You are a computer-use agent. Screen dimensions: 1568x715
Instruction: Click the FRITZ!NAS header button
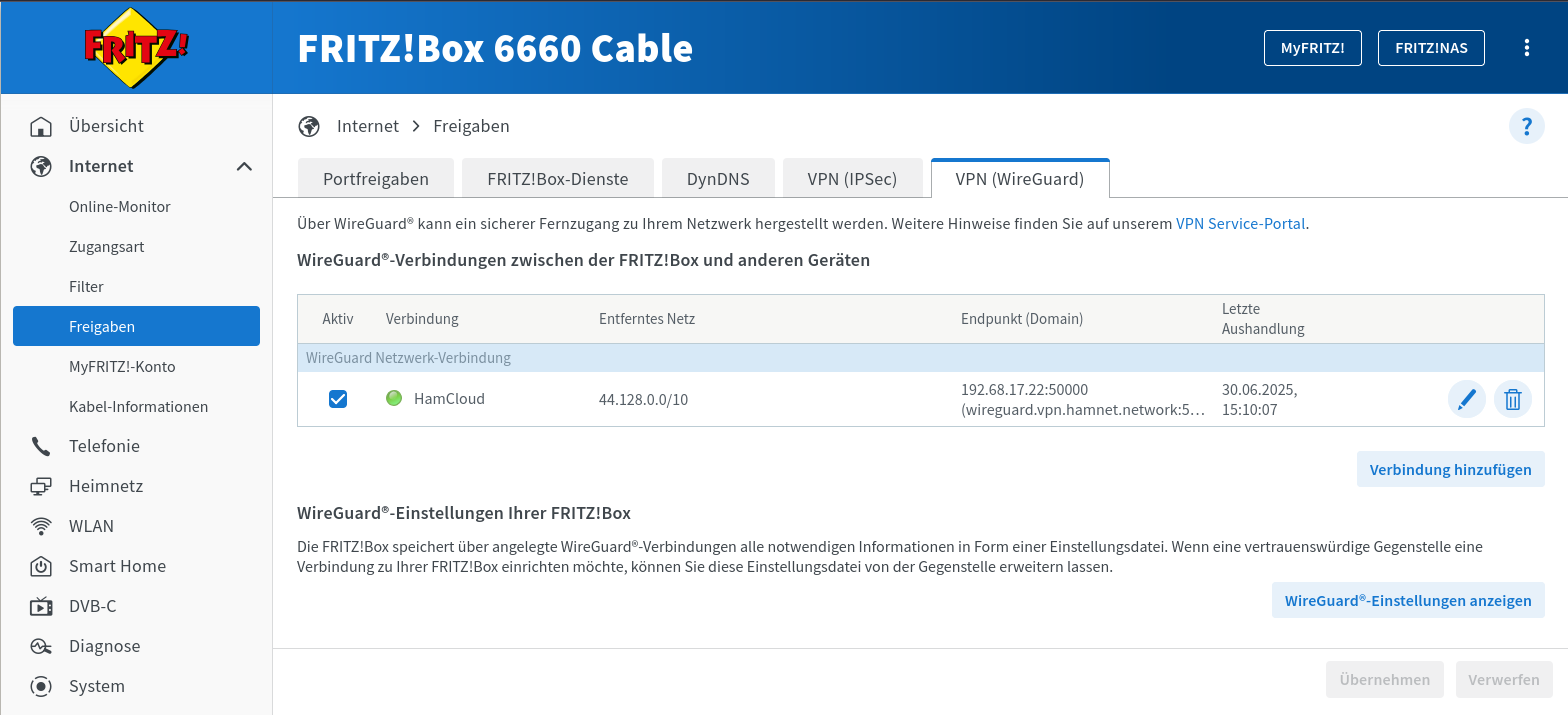click(1431, 48)
